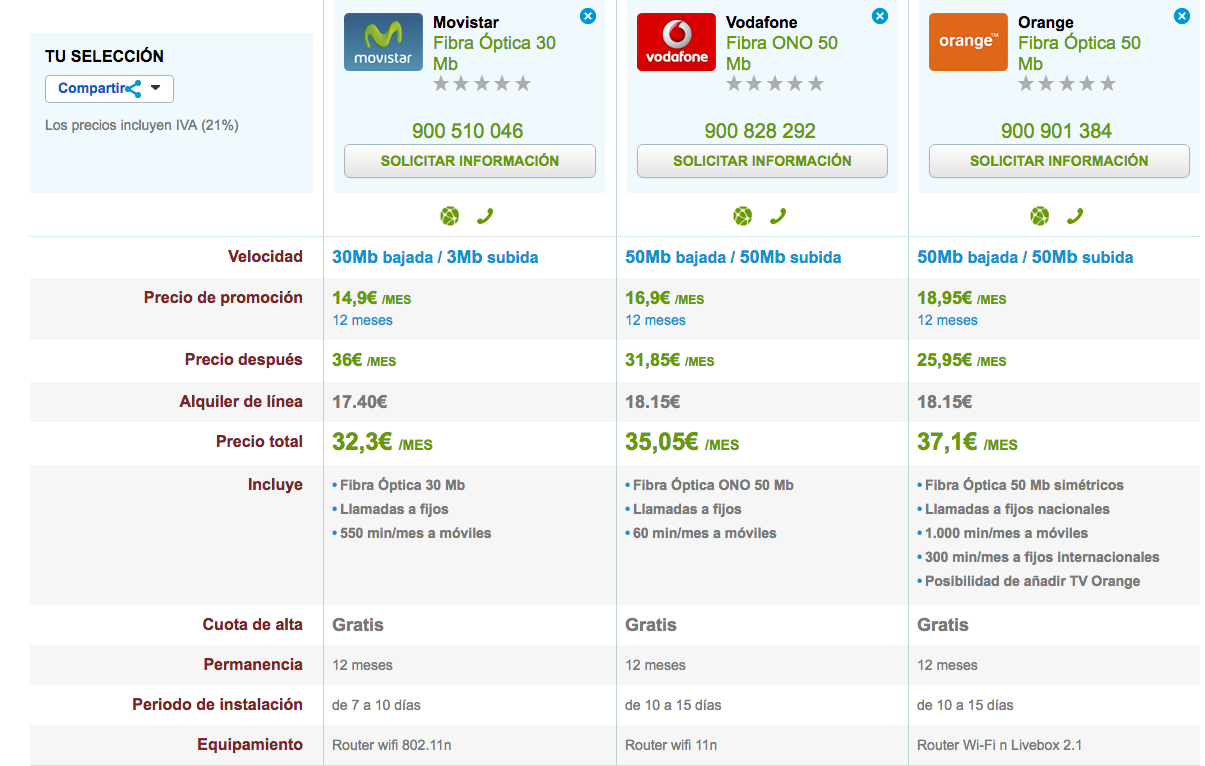Rate Orange using its star rating

(x=1067, y=84)
